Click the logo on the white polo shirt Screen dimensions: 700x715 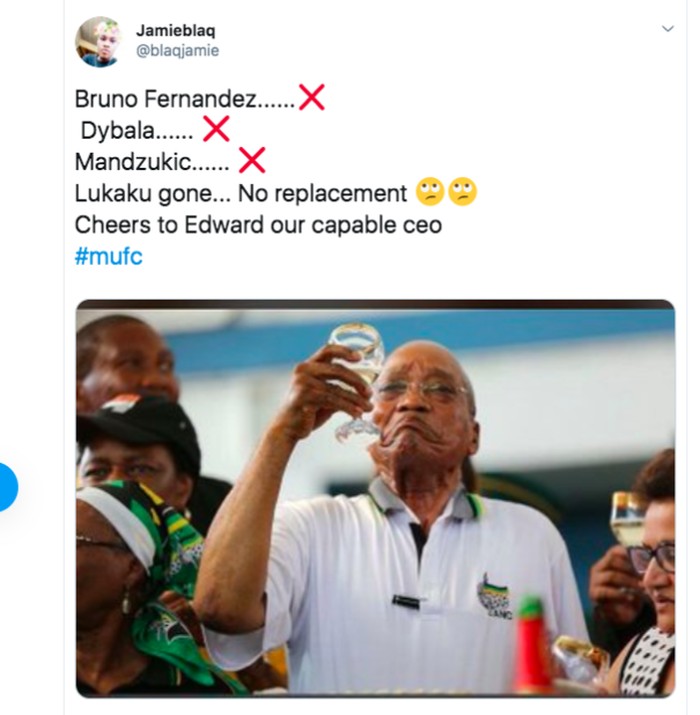coord(494,594)
